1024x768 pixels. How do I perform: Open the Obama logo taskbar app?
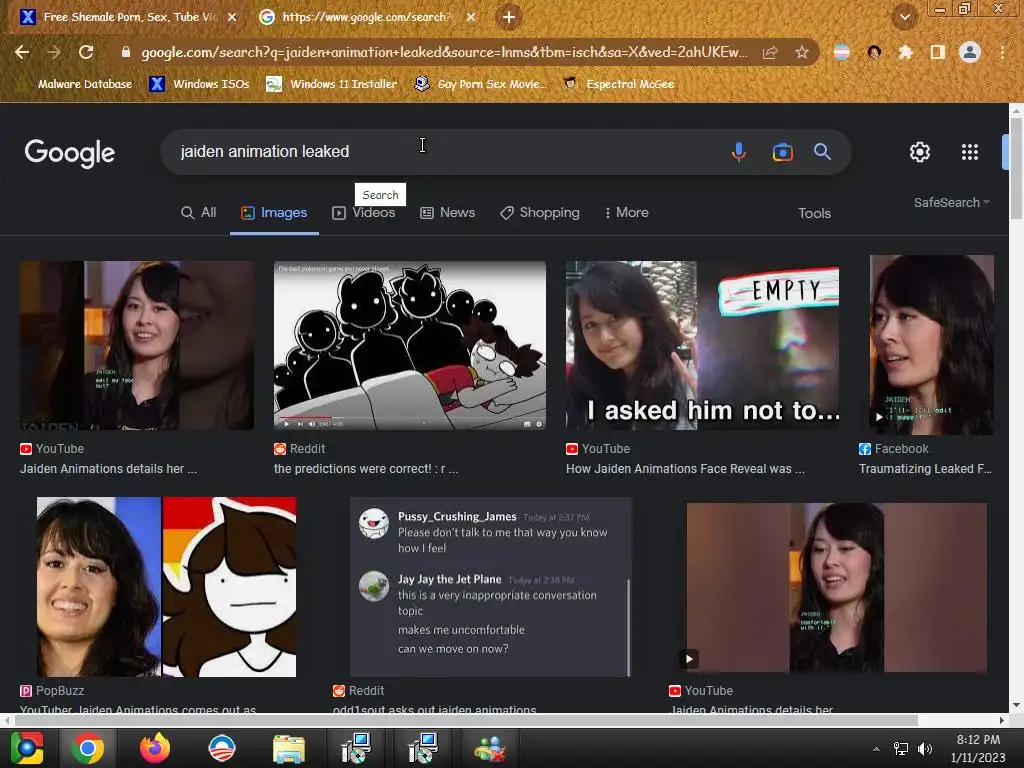coord(221,748)
